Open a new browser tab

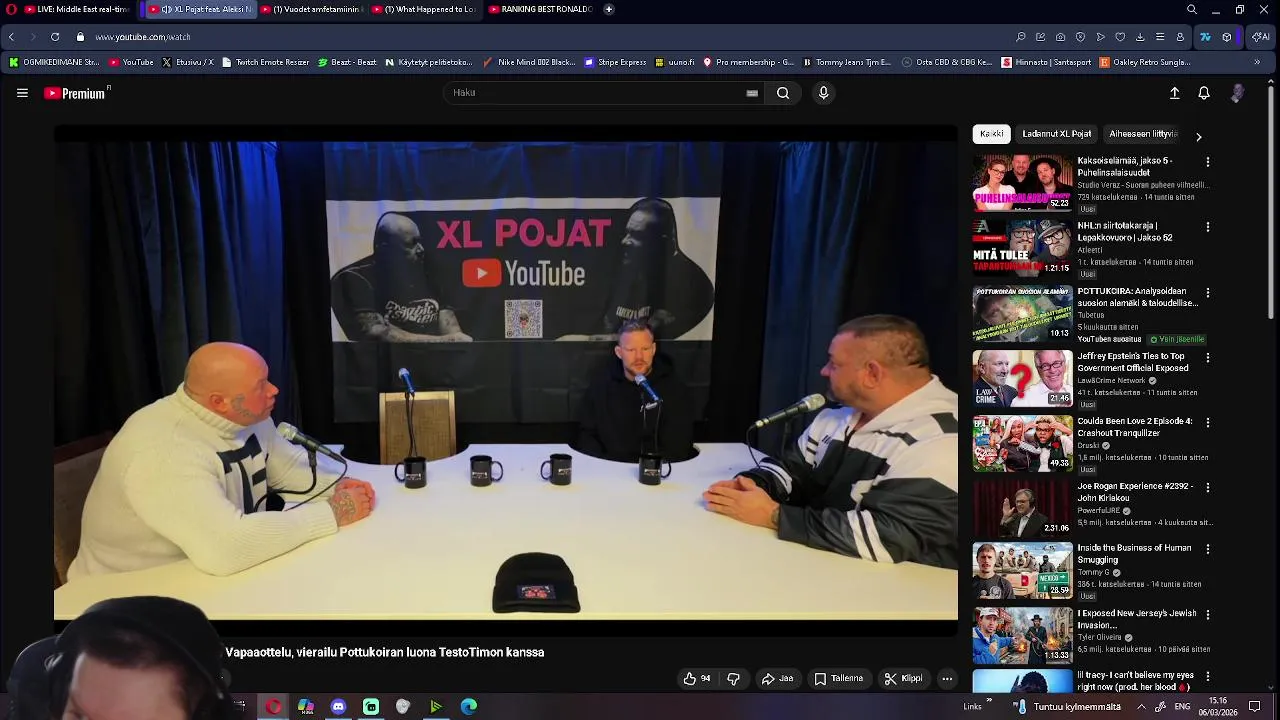[x=609, y=9]
